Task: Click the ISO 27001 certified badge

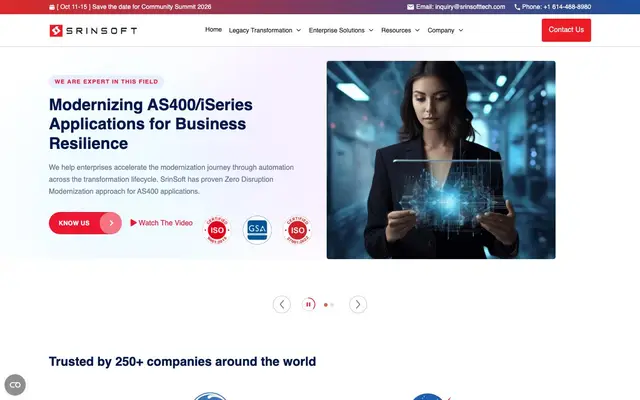Action: click(297, 230)
